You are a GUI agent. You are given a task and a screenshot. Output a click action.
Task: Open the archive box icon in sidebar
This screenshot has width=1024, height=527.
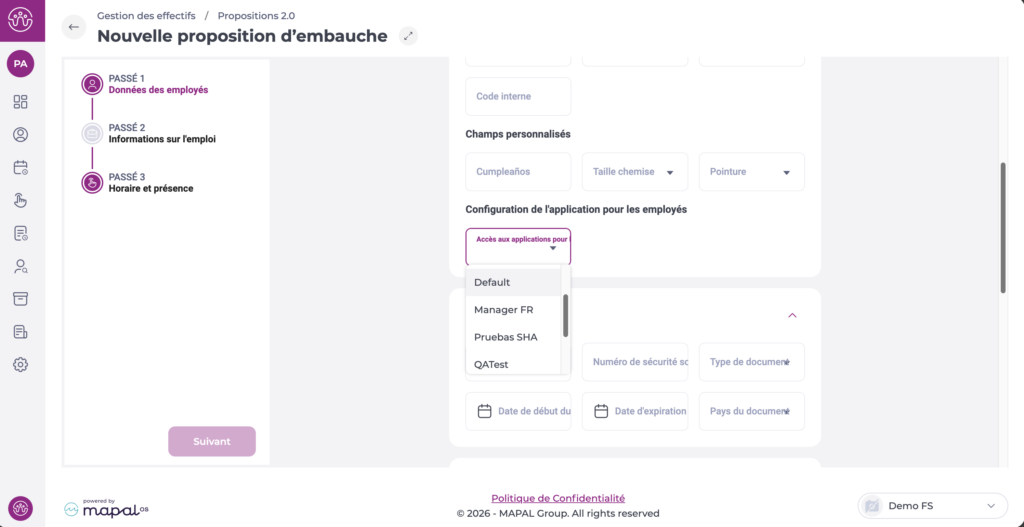pos(21,299)
